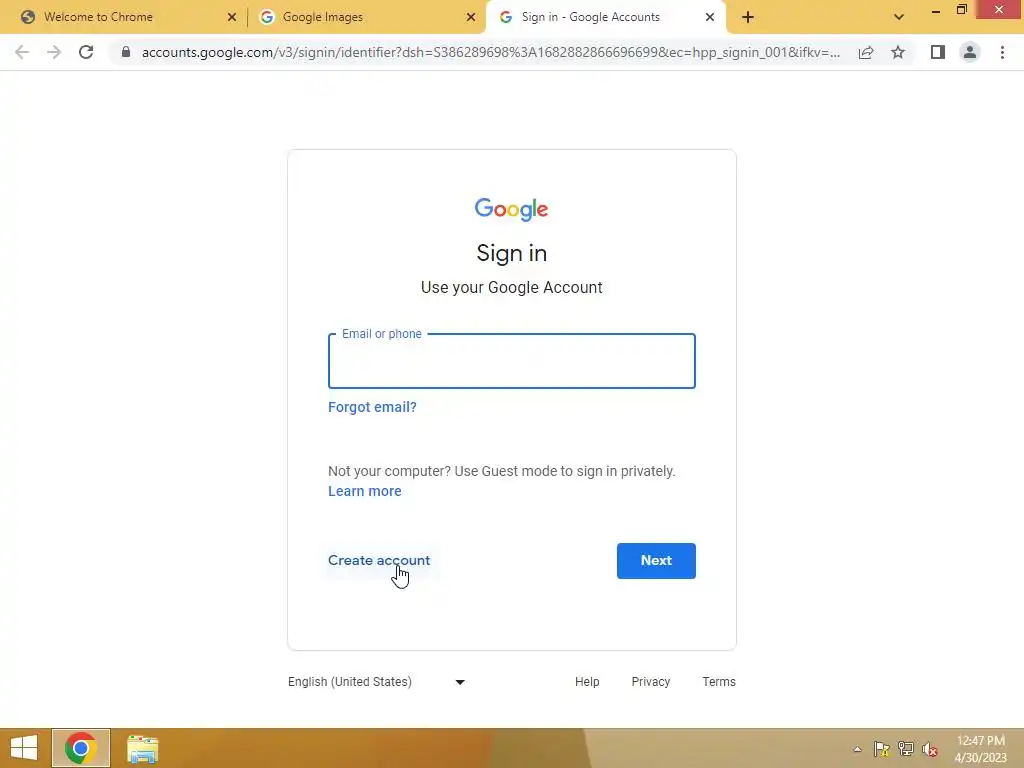Screen dimensions: 1024x768
Task: Open the Chrome profile avatar
Action: (x=970, y=52)
